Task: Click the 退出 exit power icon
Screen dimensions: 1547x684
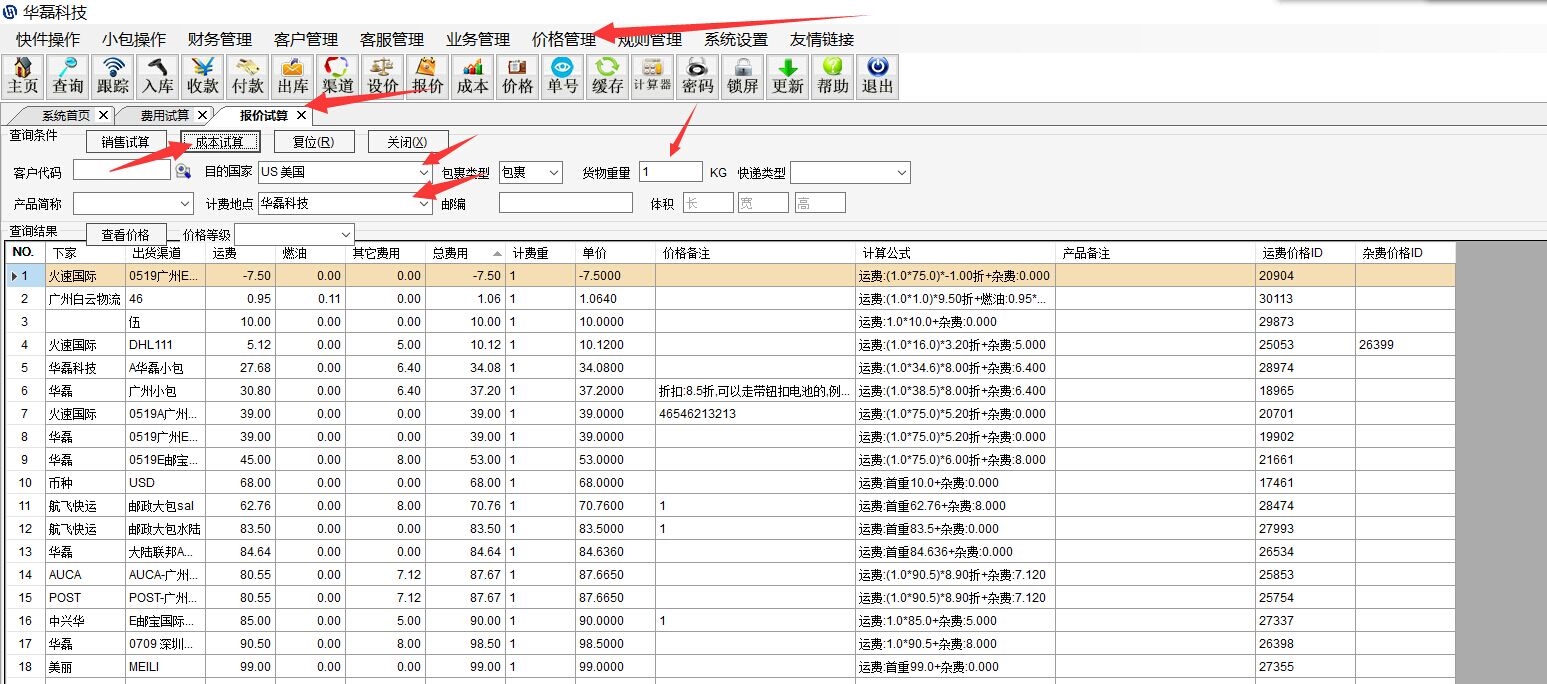Action: (x=877, y=76)
